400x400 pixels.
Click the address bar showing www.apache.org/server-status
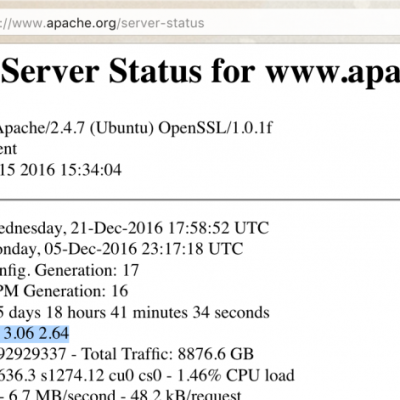[x=200, y=23]
